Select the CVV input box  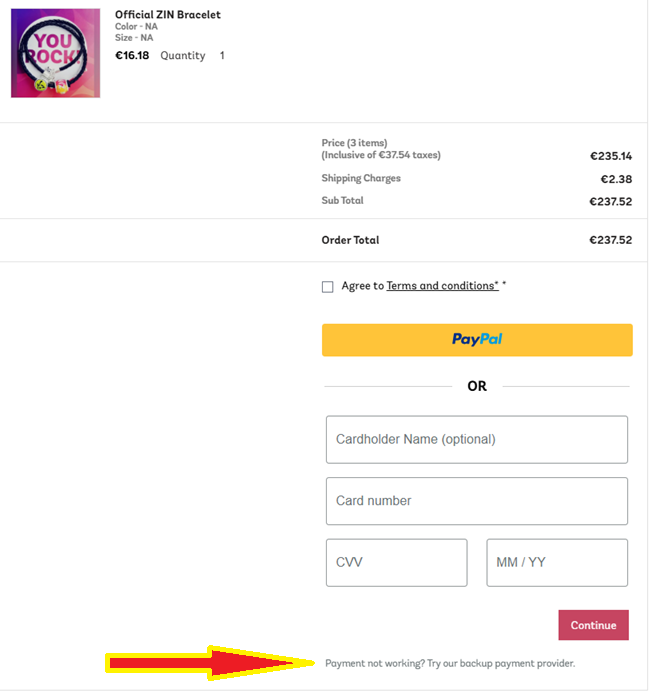pos(396,563)
